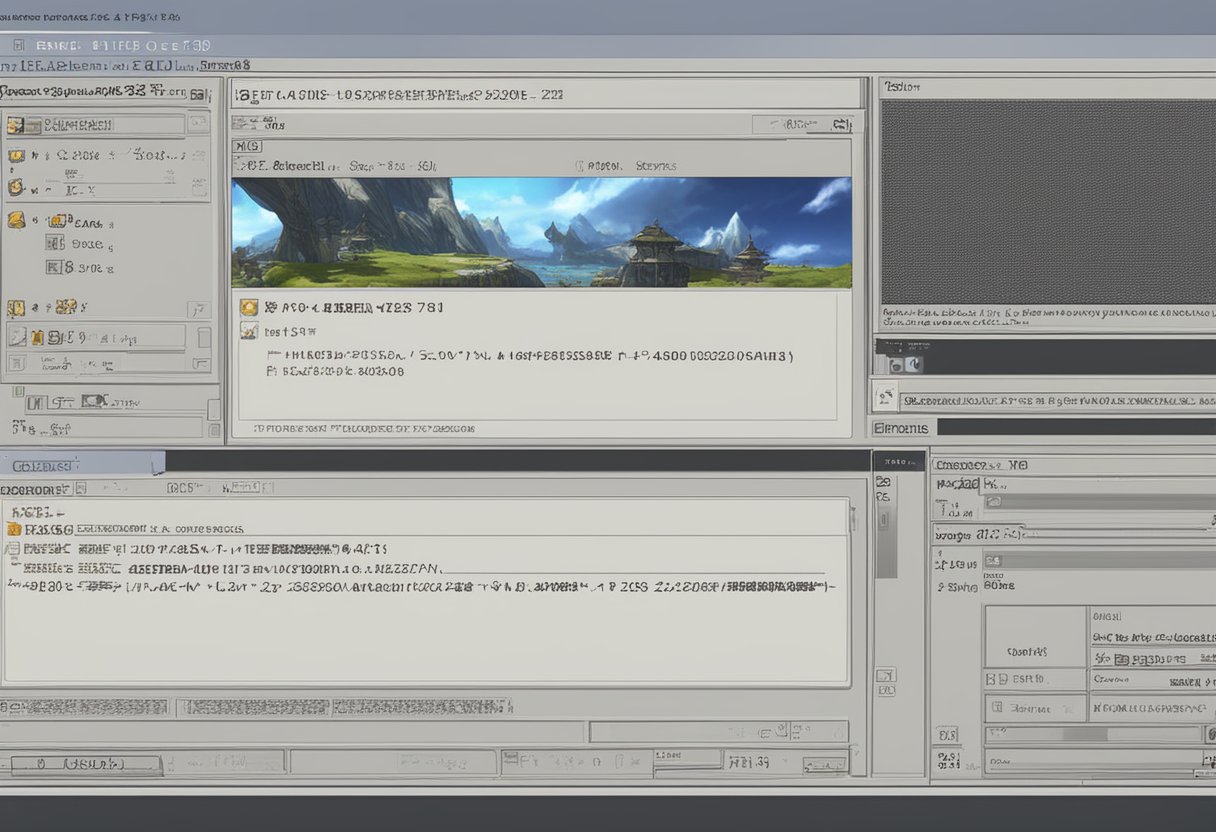Select the yellow folder icon atop the left panel
The height and width of the screenshot is (832, 1216).
[17, 124]
